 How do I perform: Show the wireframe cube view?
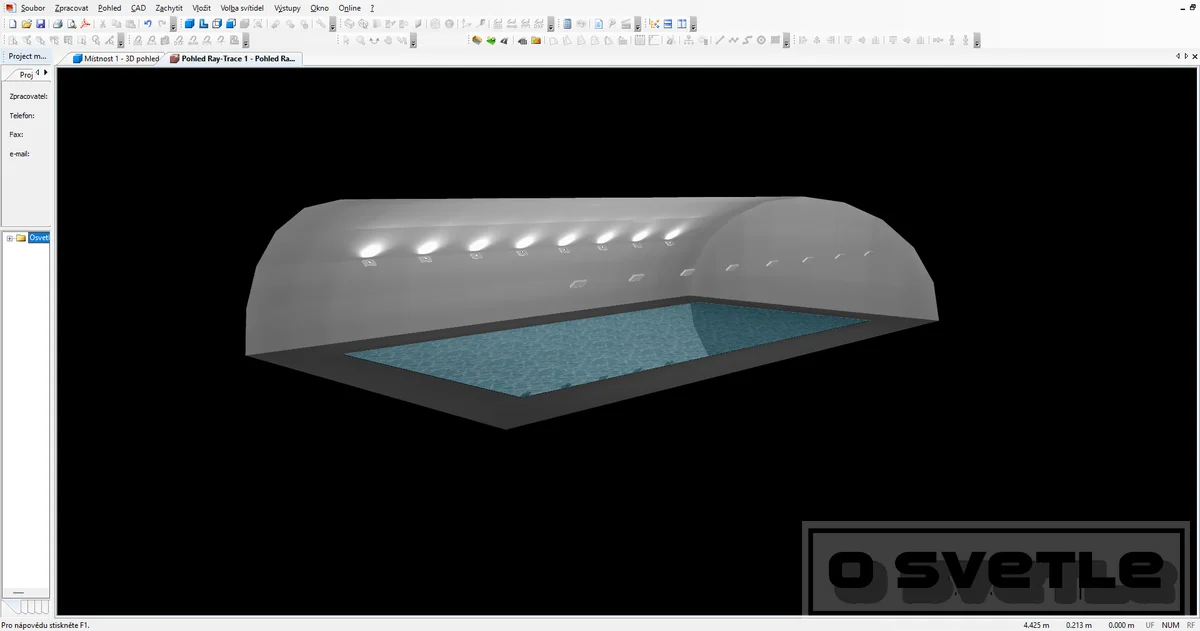point(217,24)
